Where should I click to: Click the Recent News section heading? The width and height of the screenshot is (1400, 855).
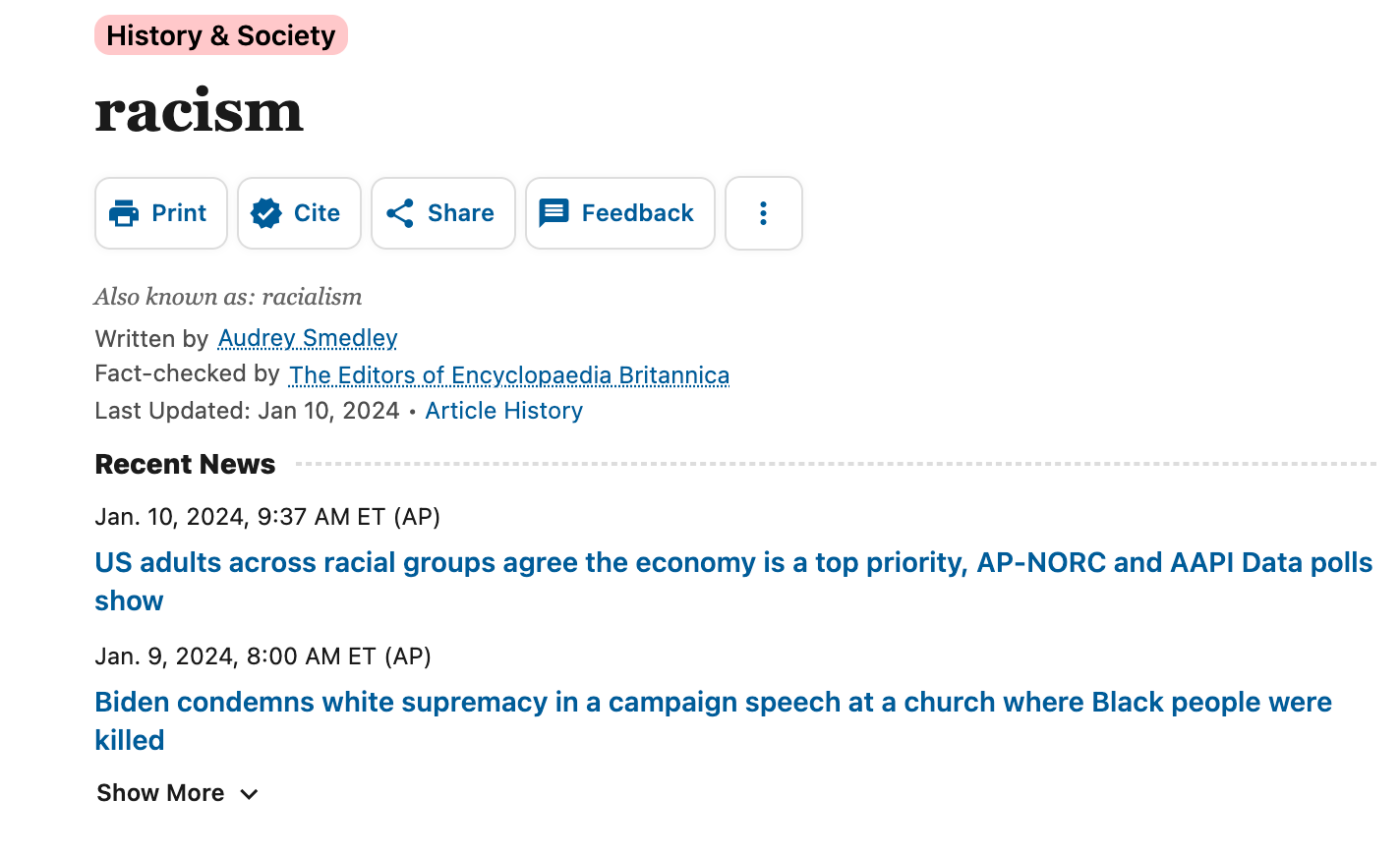185,464
